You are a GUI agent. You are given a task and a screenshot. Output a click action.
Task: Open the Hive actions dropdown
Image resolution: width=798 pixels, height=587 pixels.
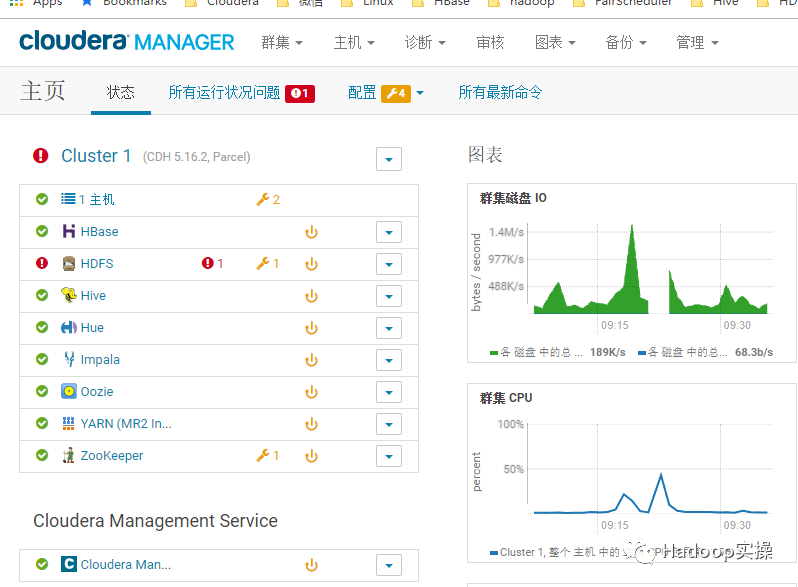389,296
